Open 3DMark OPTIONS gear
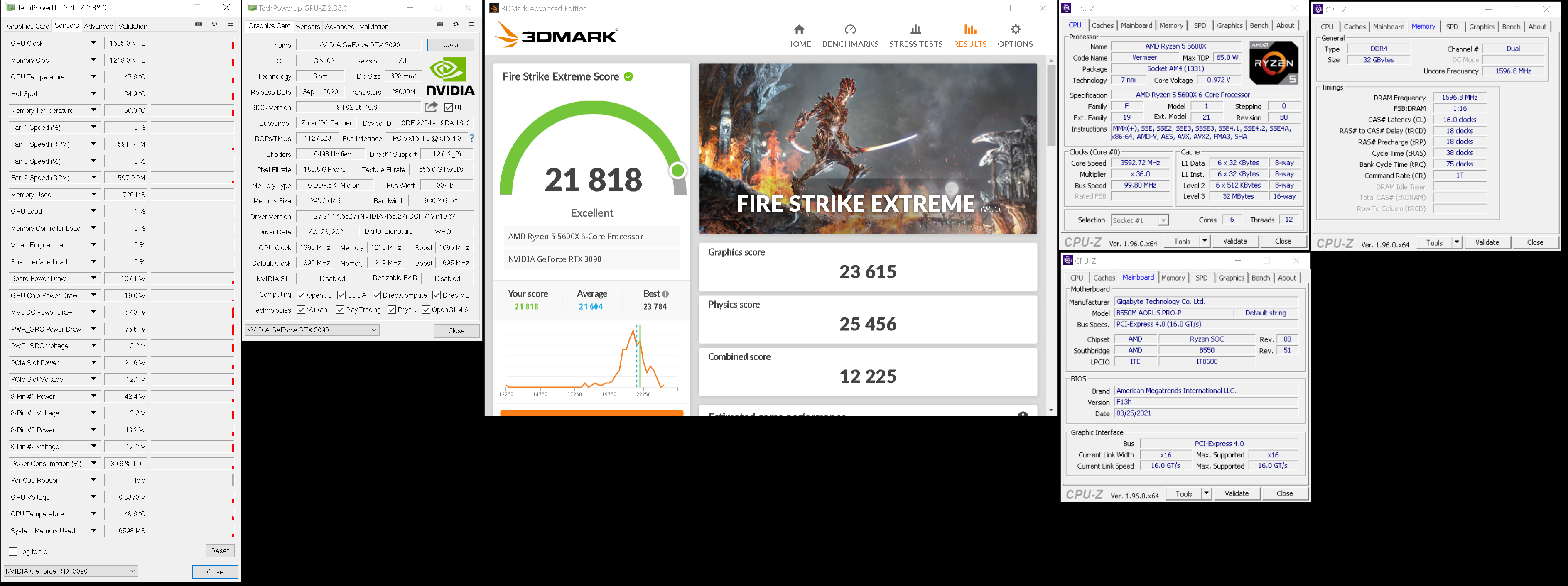This screenshot has width=1568, height=586. click(1015, 36)
